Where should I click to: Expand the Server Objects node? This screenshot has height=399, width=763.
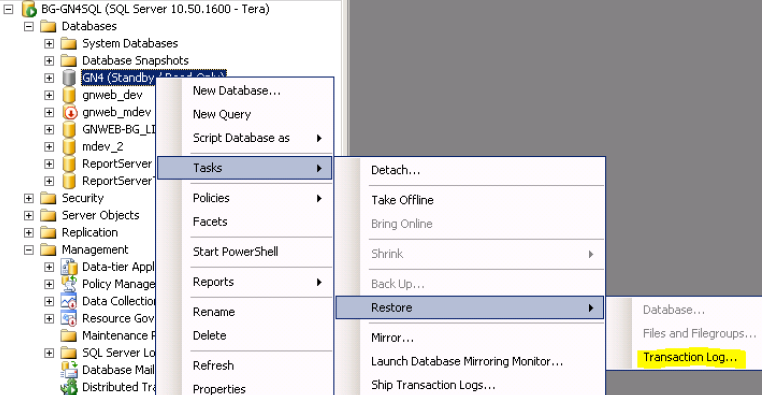pyautogui.click(x=29, y=216)
